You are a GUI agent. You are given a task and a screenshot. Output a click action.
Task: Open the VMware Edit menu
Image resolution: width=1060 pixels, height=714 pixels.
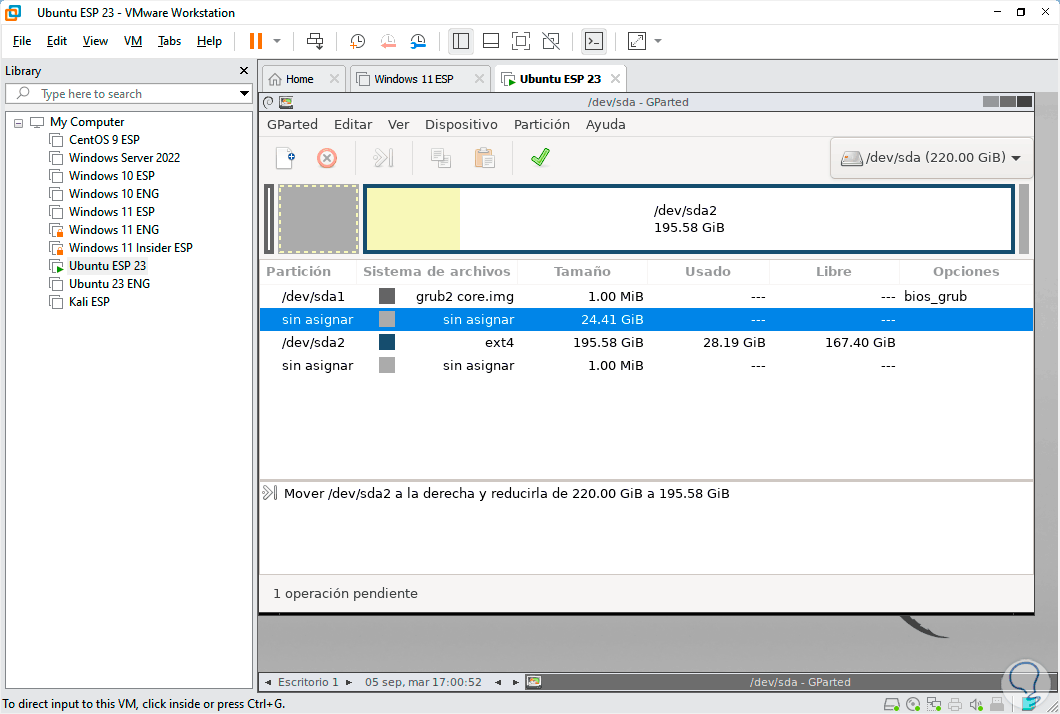click(x=57, y=41)
